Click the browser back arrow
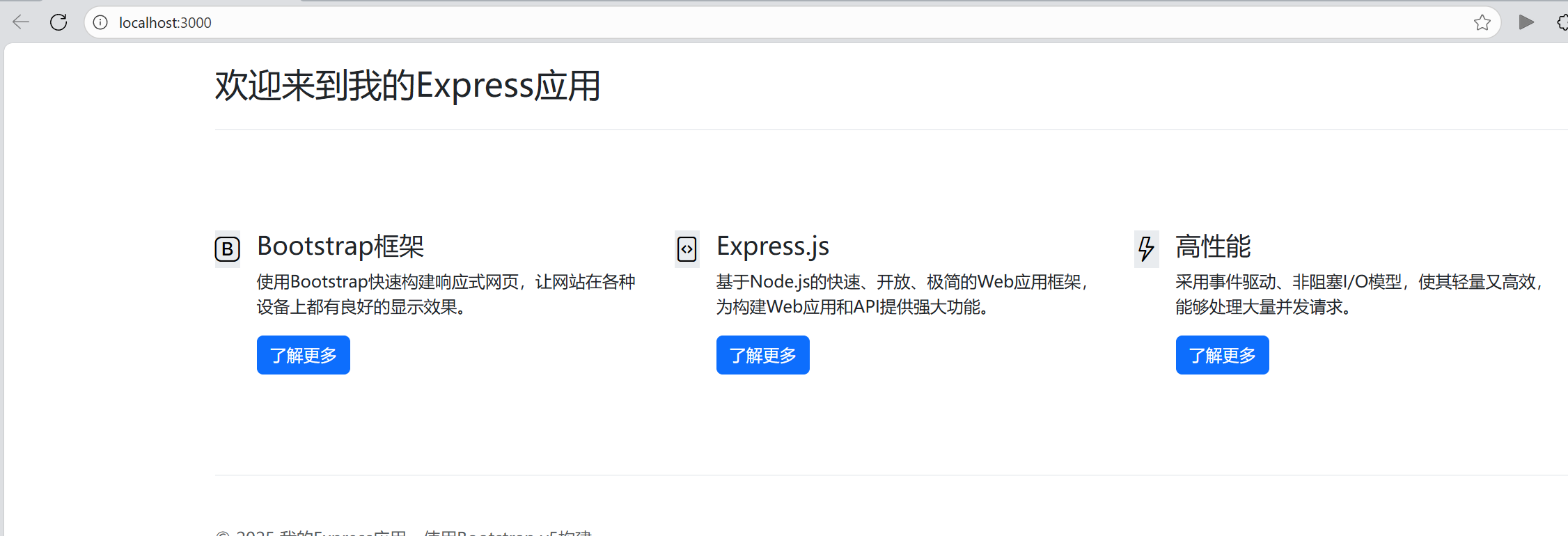Screen dimensions: 1568x536 [x=21, y=22]
